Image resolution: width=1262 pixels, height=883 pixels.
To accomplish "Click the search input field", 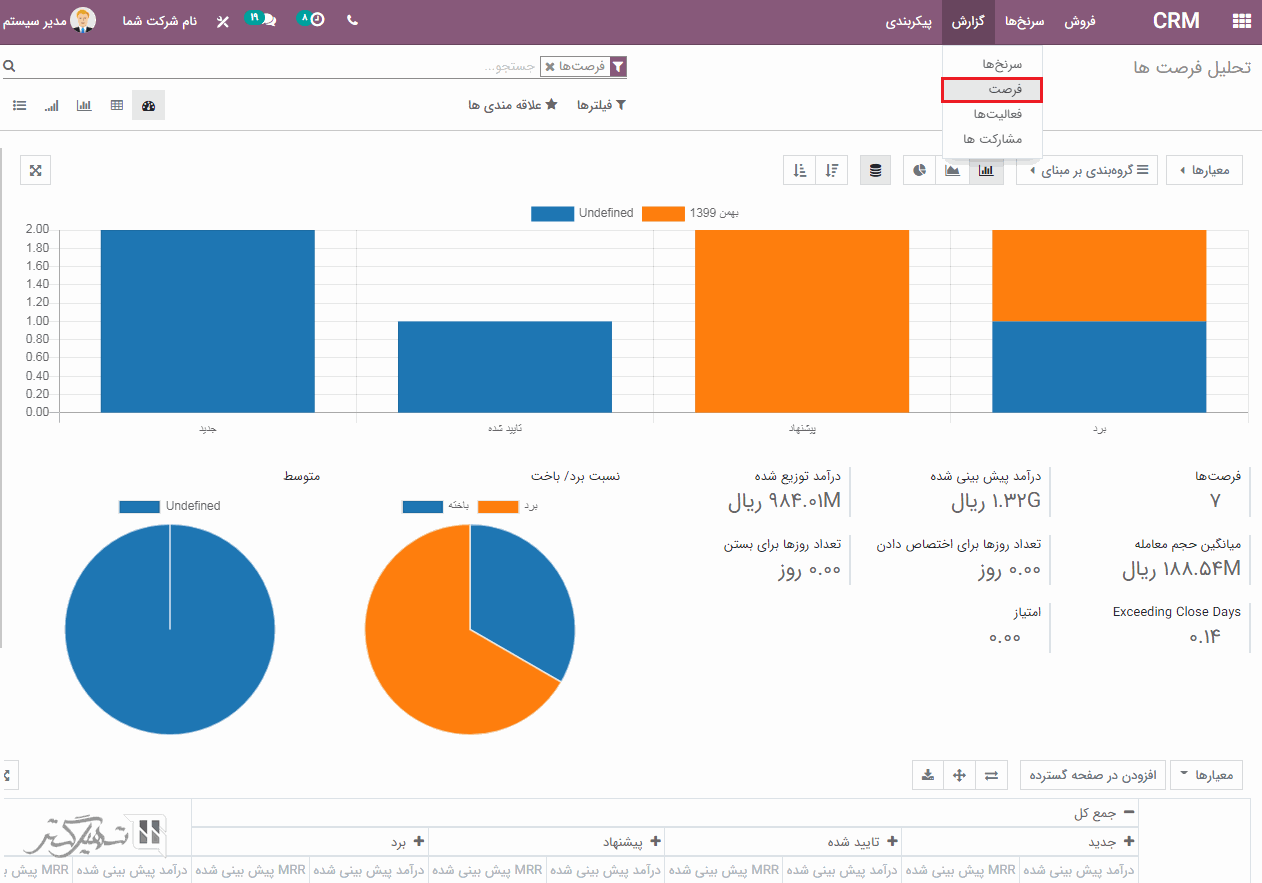I will point(300,67).
